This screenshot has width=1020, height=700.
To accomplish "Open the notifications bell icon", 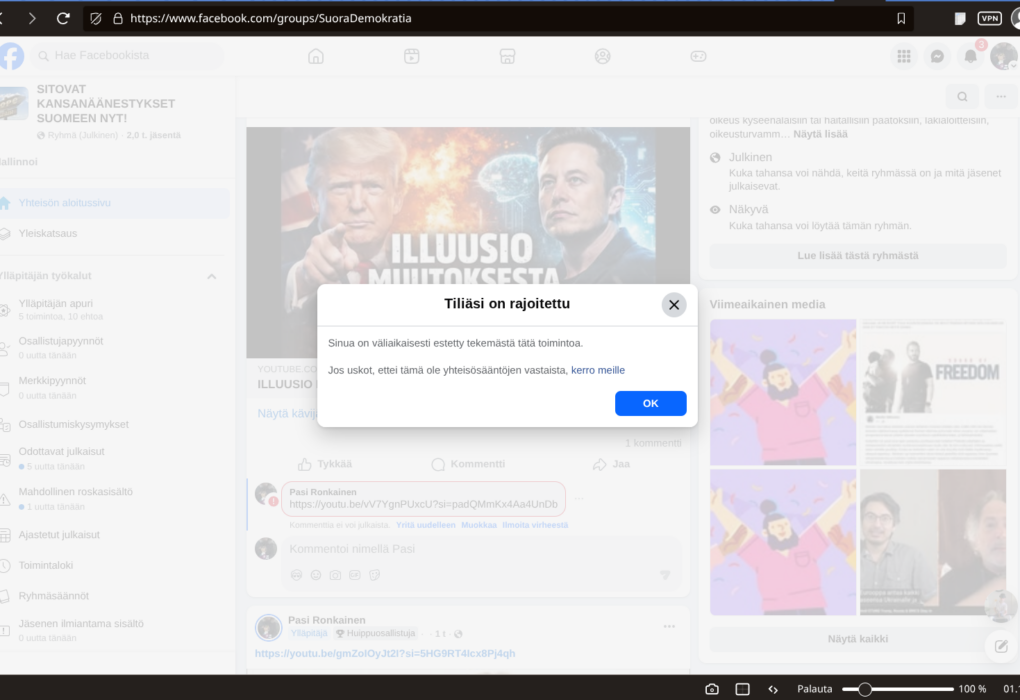I will [x=970, y=56].
